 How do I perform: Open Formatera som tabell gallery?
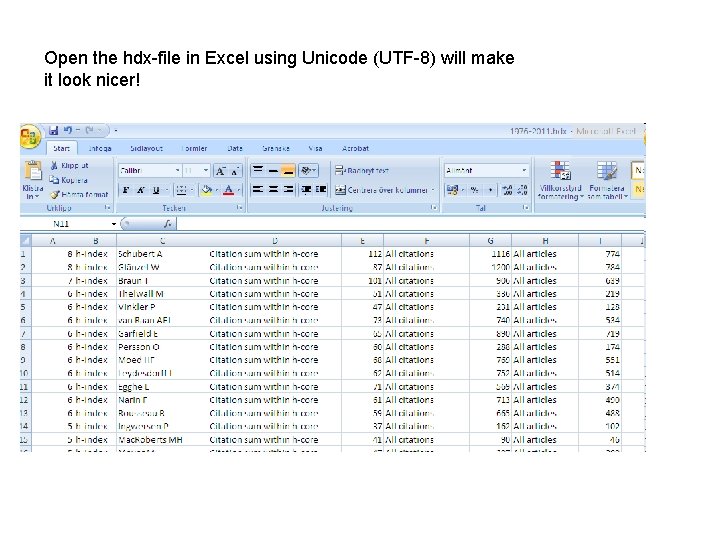coord(607,180)
